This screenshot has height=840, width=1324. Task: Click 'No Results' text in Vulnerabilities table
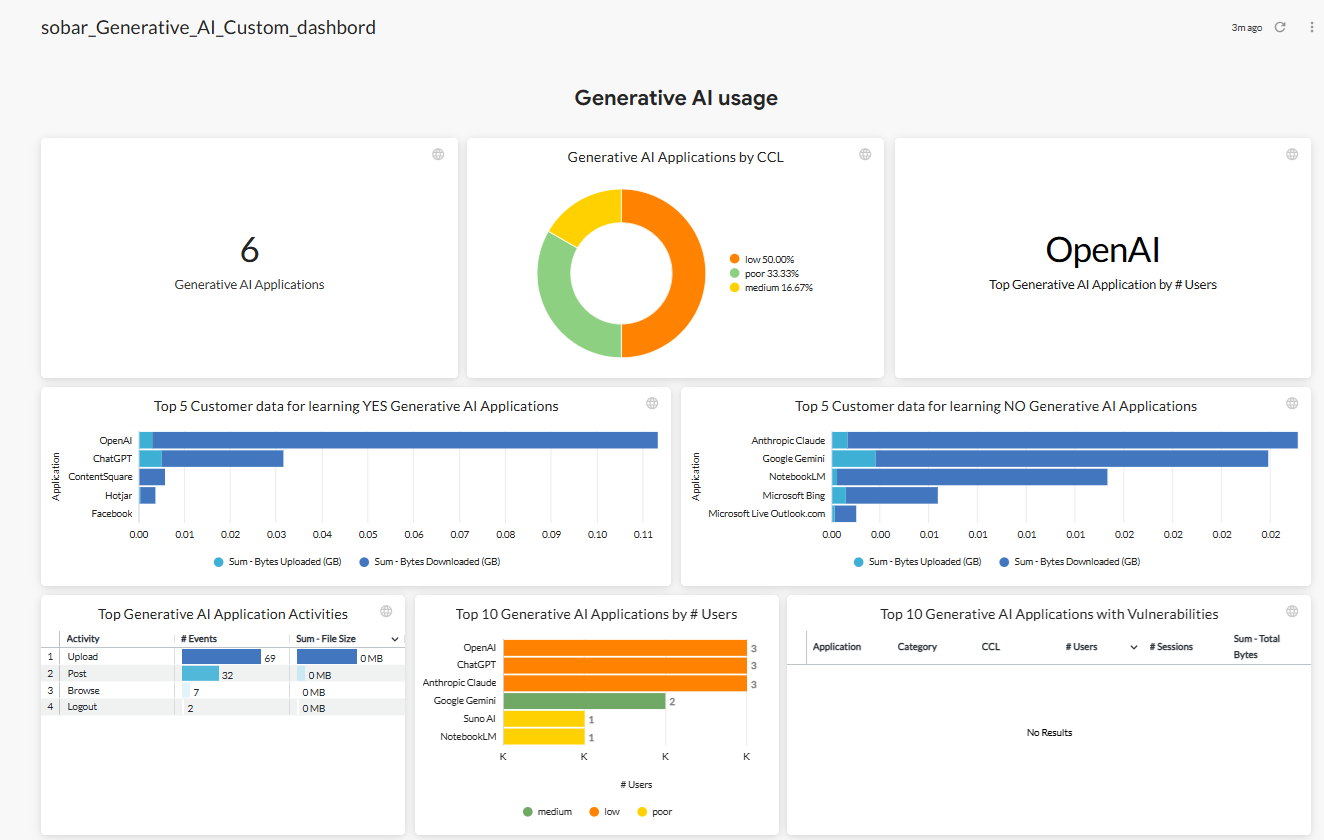(1049, 733)
